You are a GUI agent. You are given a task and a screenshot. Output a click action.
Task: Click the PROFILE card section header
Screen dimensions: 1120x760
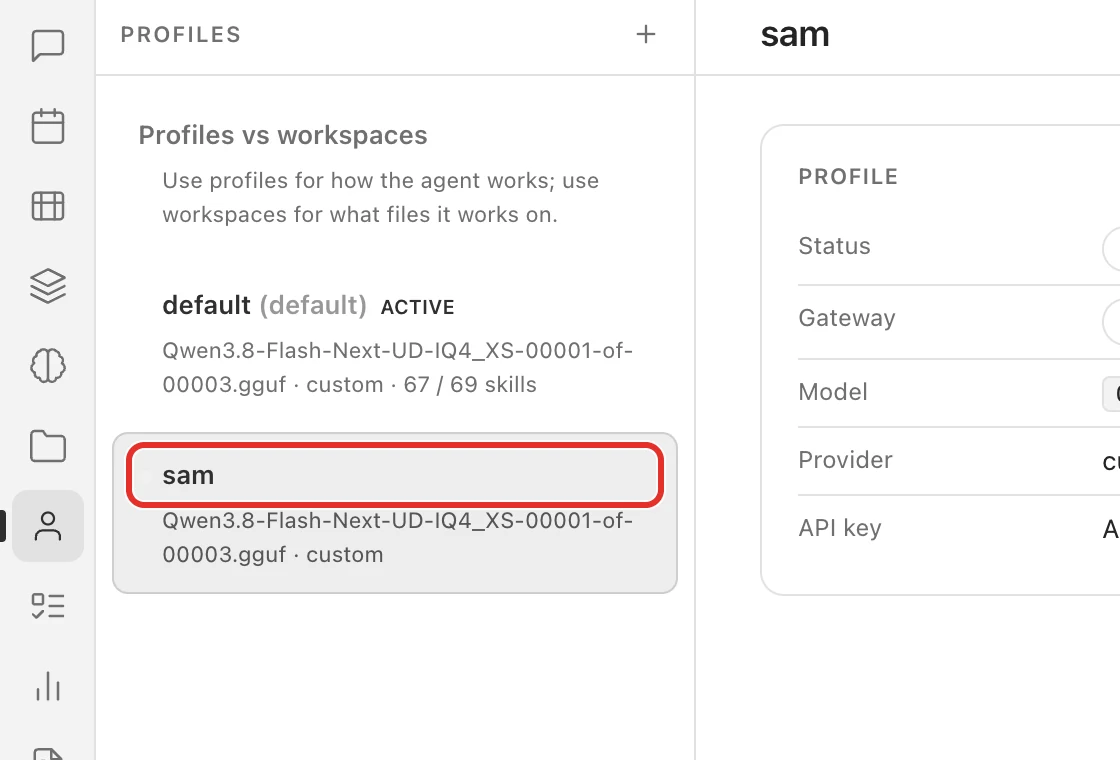[848, 176]
